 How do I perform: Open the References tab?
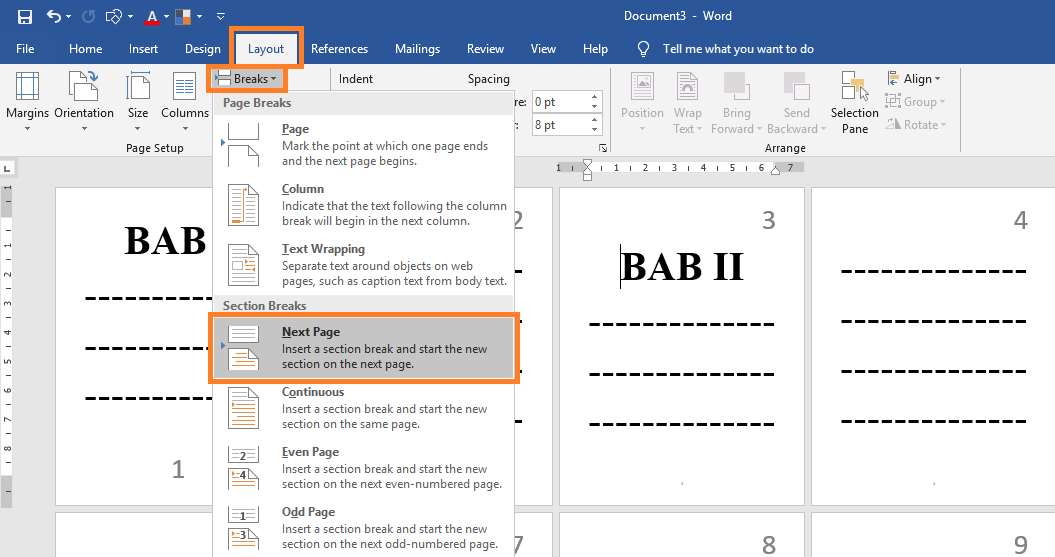click(339, 48)
